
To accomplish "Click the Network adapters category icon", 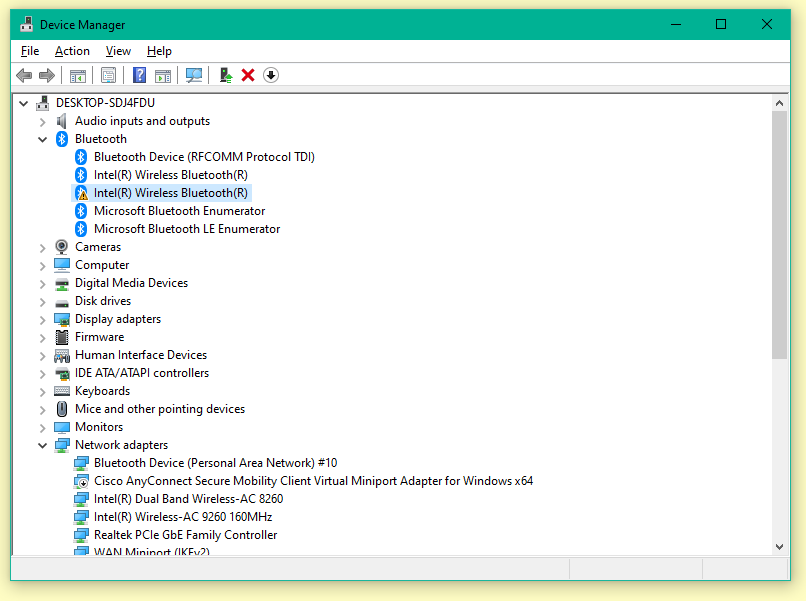I will 62,445.
